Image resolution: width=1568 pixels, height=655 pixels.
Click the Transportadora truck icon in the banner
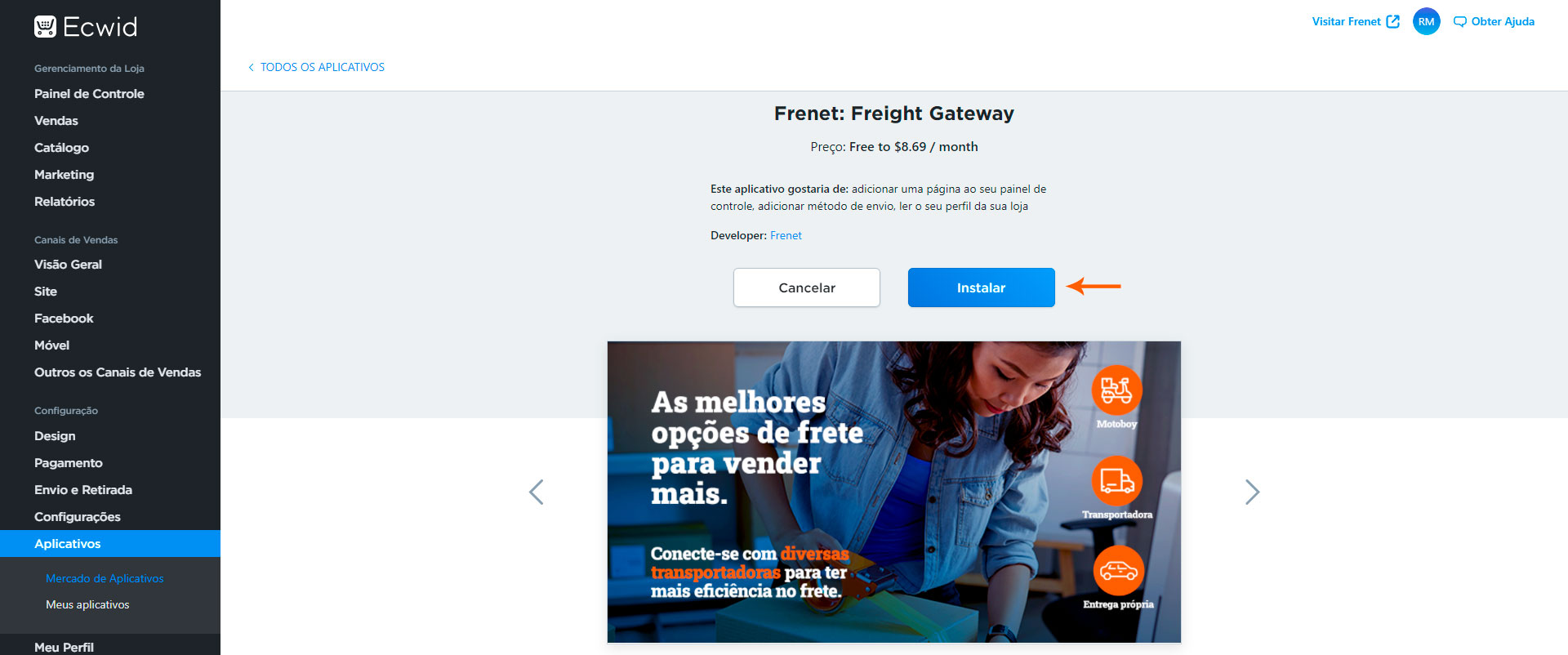(1116, 480)
